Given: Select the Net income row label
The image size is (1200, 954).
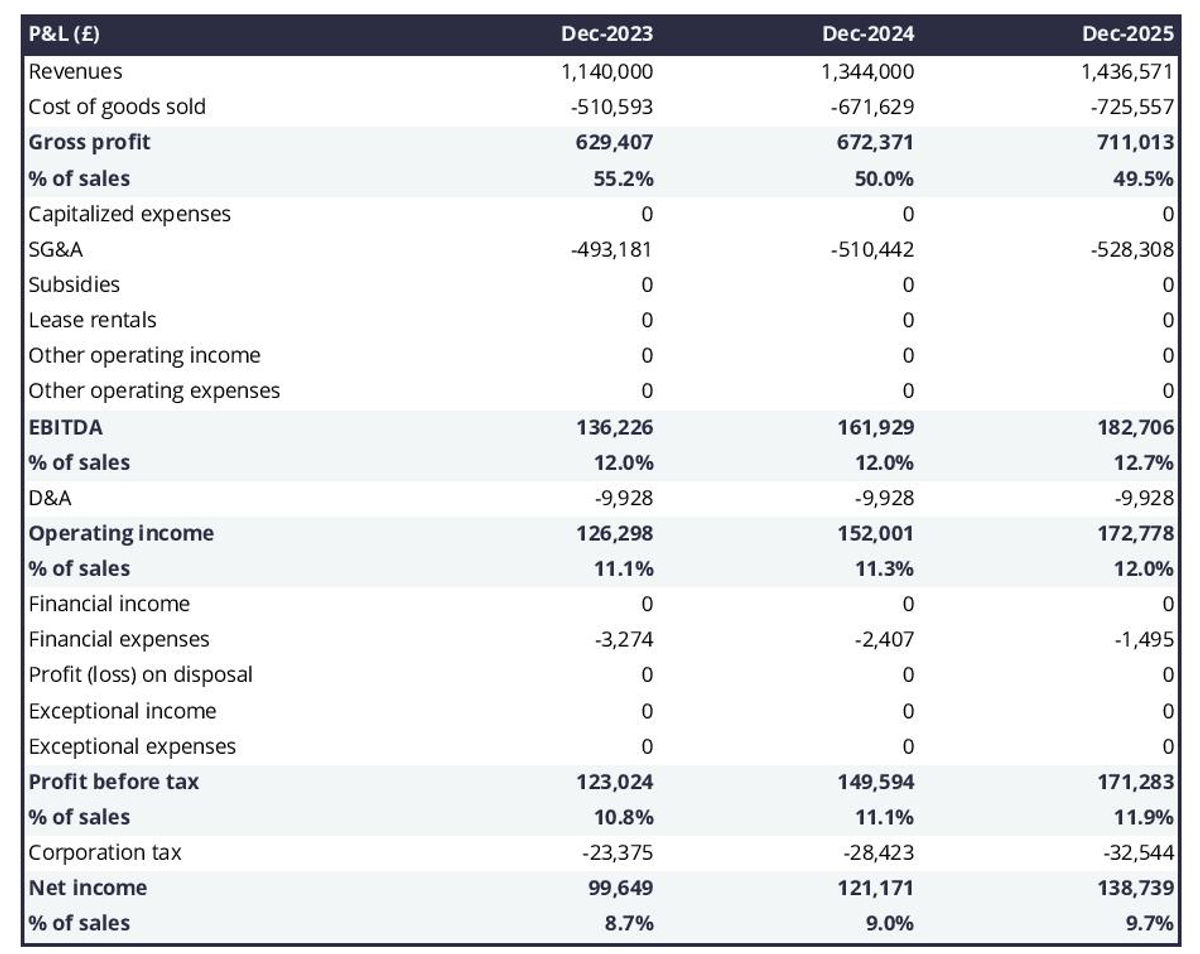Looking at the screenshot, I should point(87,888).
